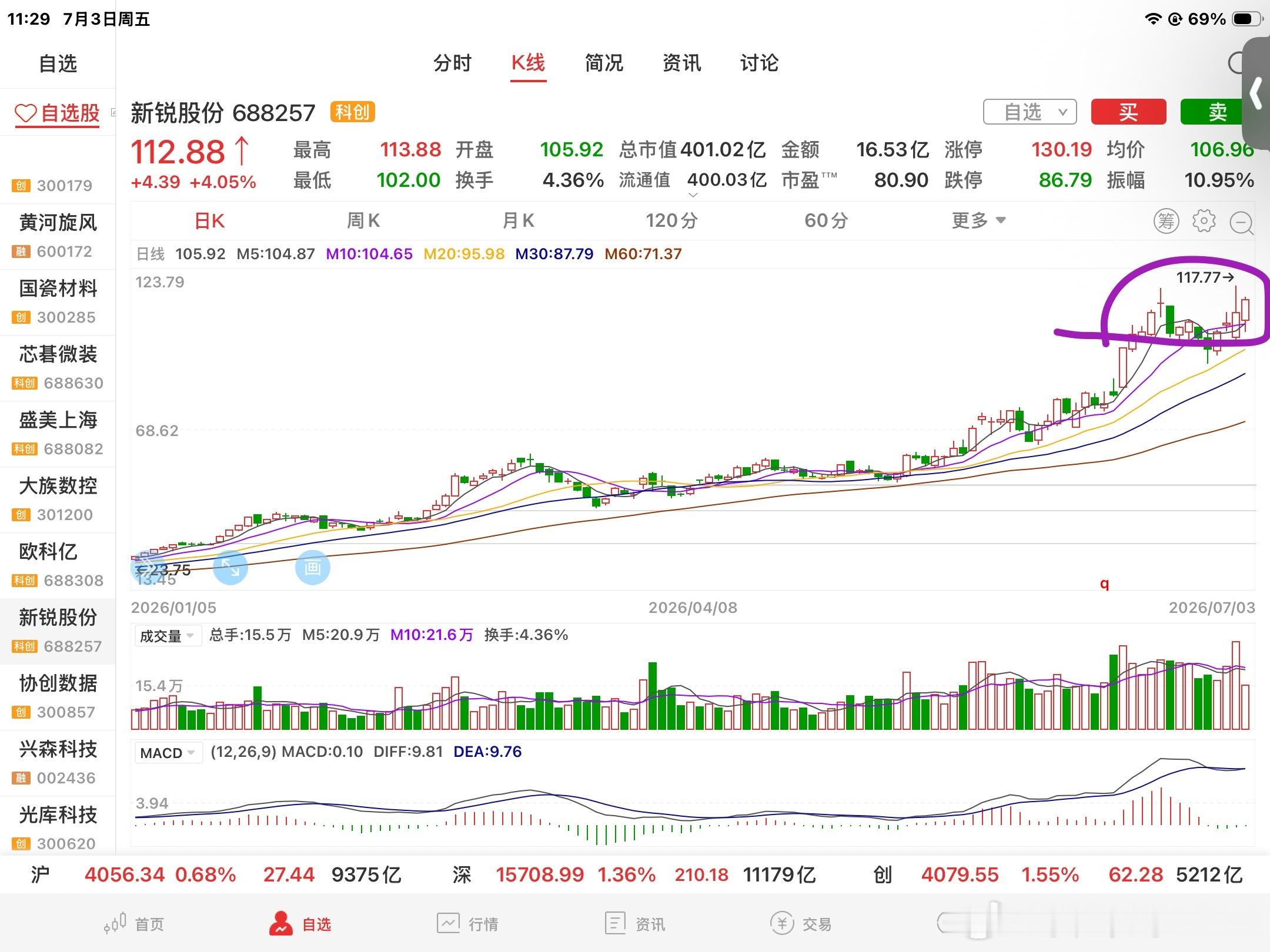Open 国瓷材料 300285 in watchlist
This screenshot has width=1270, height=952.
pyautogui.click(x=58, y=302)
